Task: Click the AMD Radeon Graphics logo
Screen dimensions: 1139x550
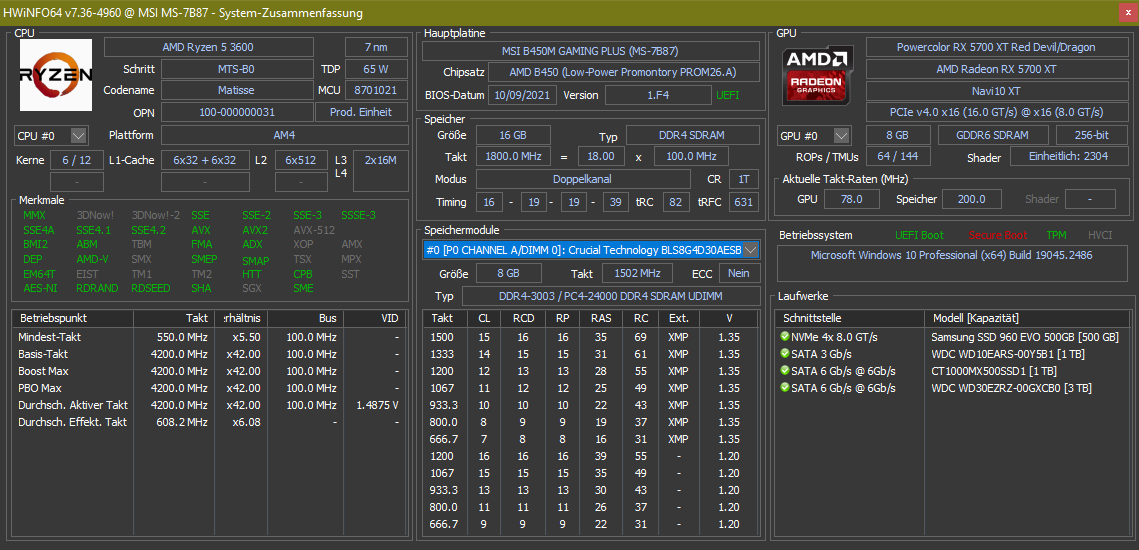Action: pos(817,75)
